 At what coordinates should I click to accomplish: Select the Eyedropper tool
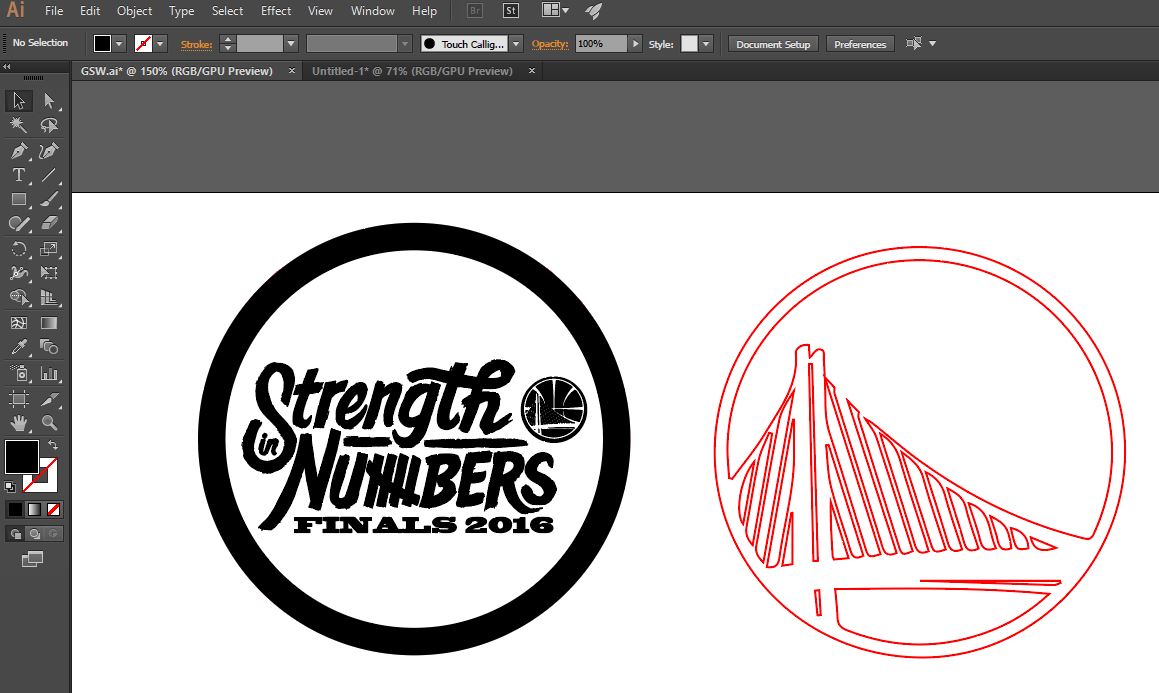tap(18, 346)
